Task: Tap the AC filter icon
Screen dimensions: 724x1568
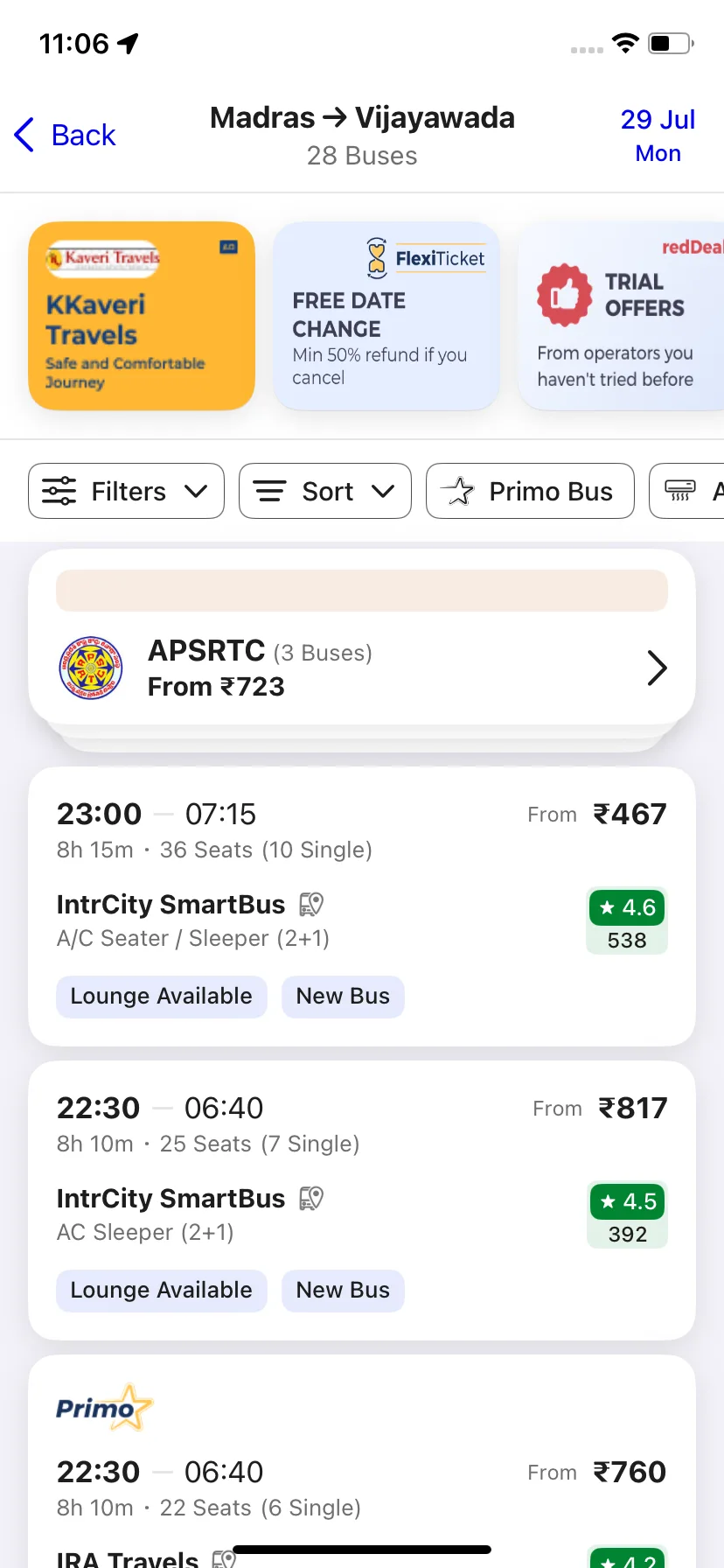Action: pos(680,490)
